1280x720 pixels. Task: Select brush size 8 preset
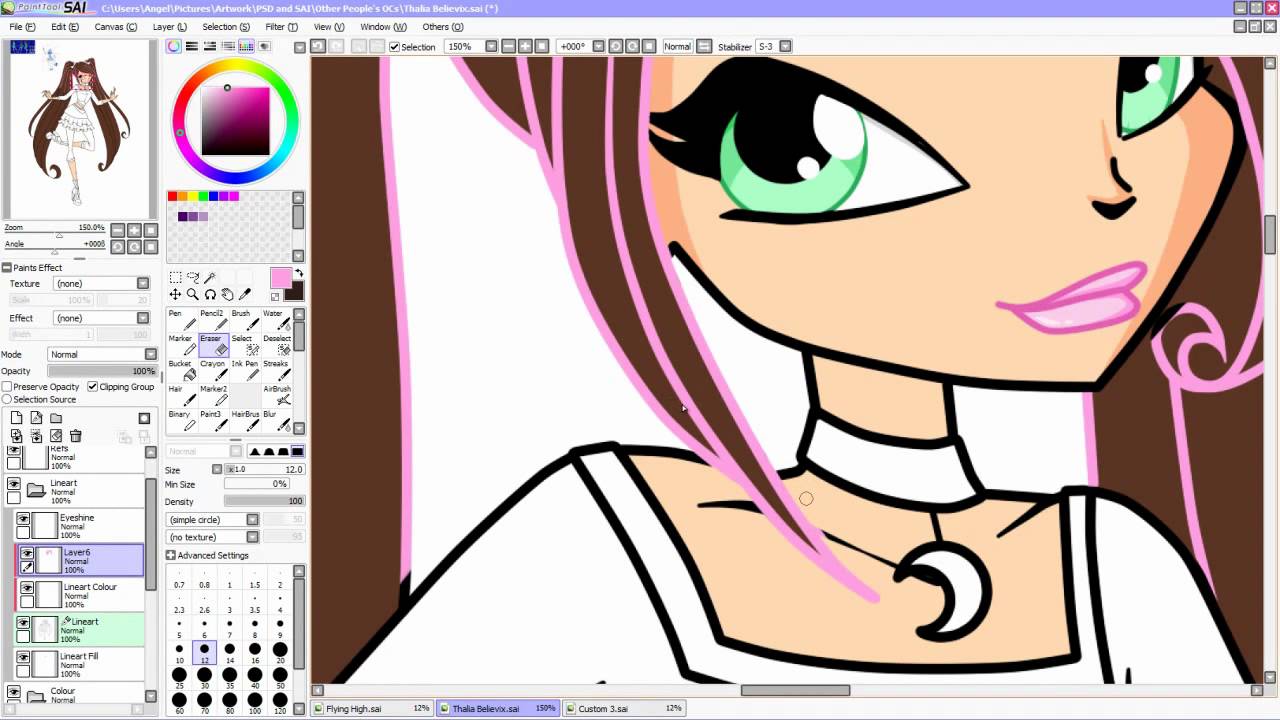pyautogui.click(x=255, y=629)
